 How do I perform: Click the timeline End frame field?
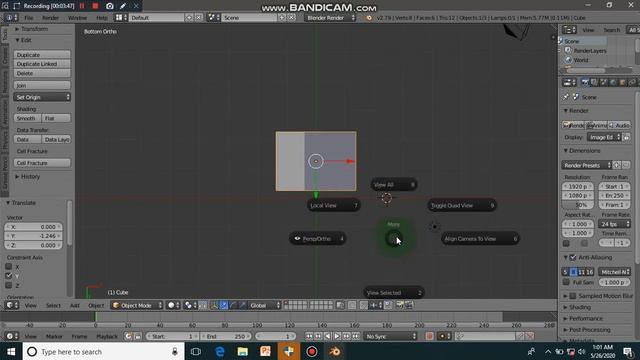pos(227,337)
